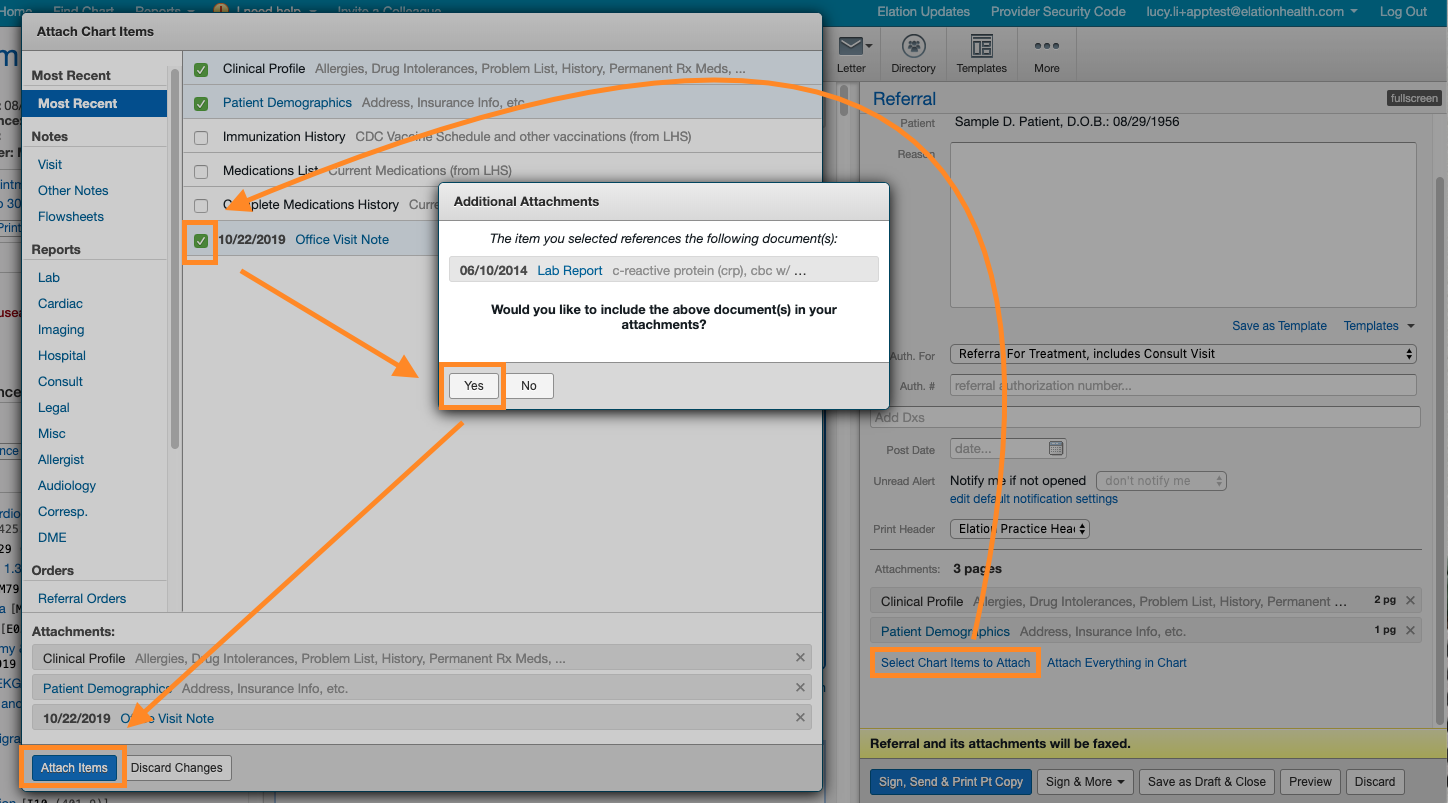Click the Preview button
This screenshot has width=1448, height=803.
click(x=1311, y=782)
